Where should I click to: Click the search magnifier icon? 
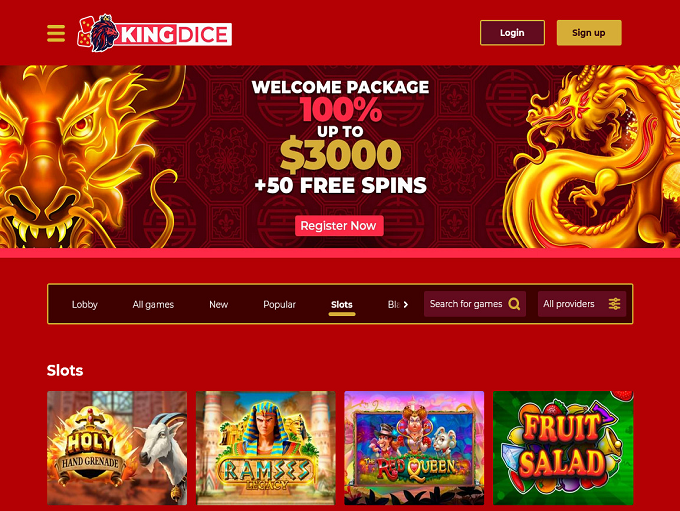(x=514, y=304)
